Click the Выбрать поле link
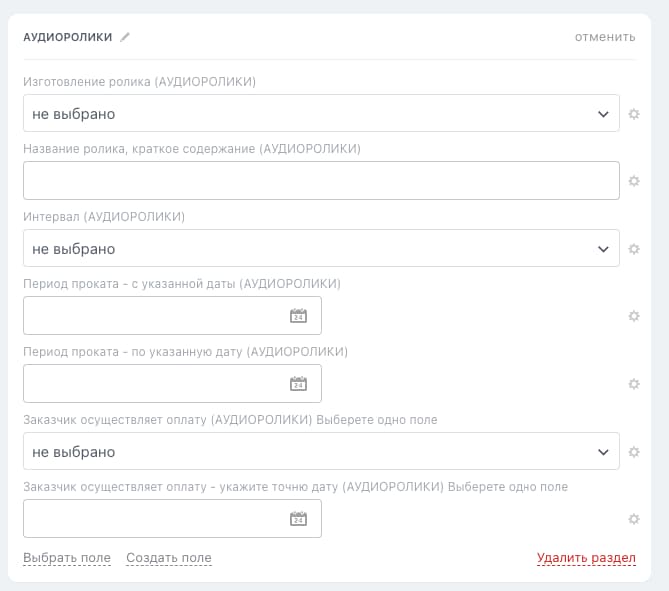The image size is (669, 591). (66, 558)
